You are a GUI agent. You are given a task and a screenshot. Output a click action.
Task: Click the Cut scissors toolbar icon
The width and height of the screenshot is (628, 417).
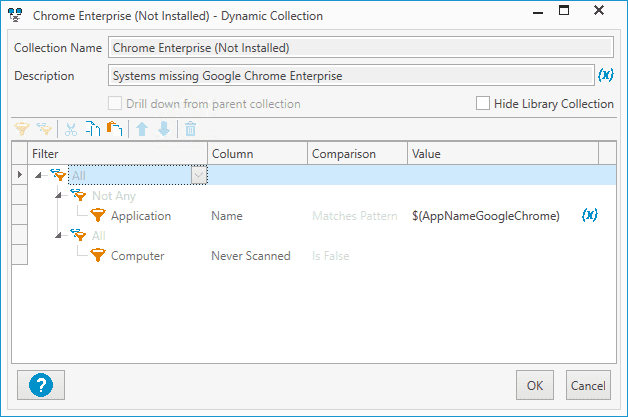pyautogui.click(x=71, y=129)
